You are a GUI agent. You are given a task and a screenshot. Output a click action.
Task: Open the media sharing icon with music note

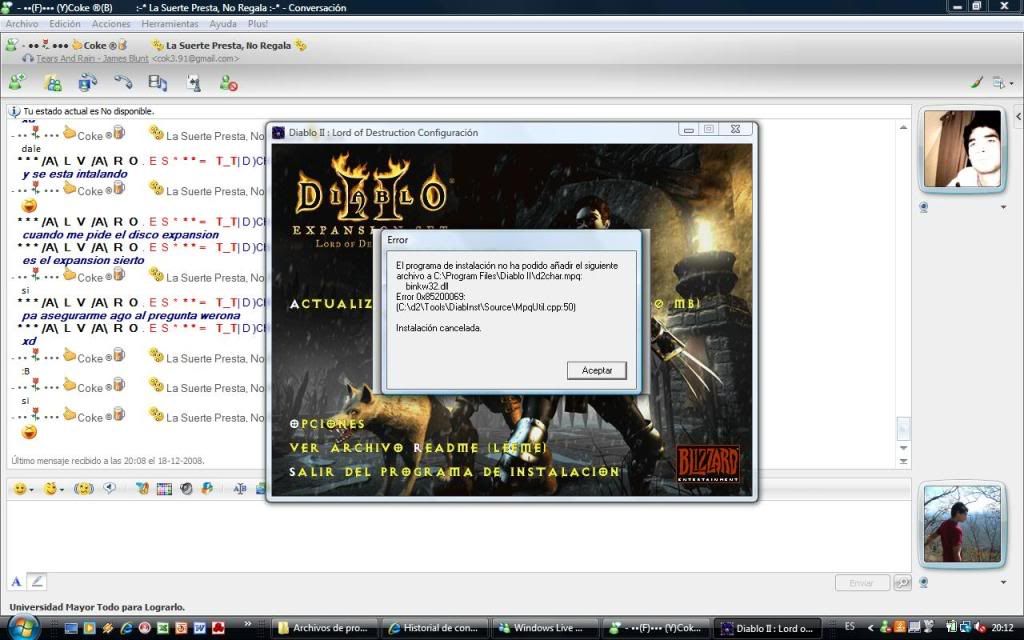[x=157, y=82]
